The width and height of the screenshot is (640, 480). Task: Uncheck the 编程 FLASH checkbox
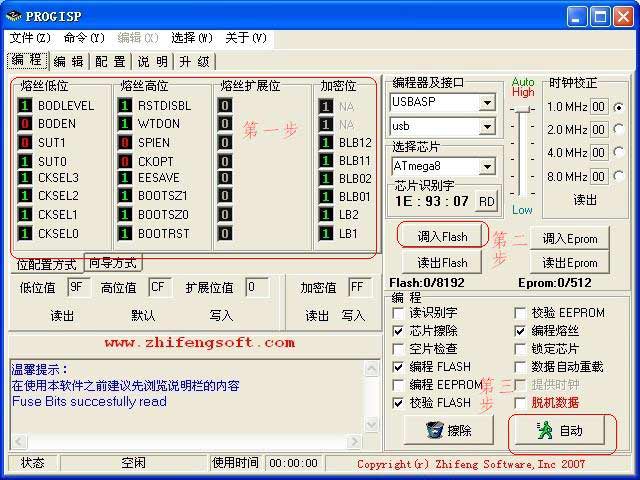(x=399, y=367)
